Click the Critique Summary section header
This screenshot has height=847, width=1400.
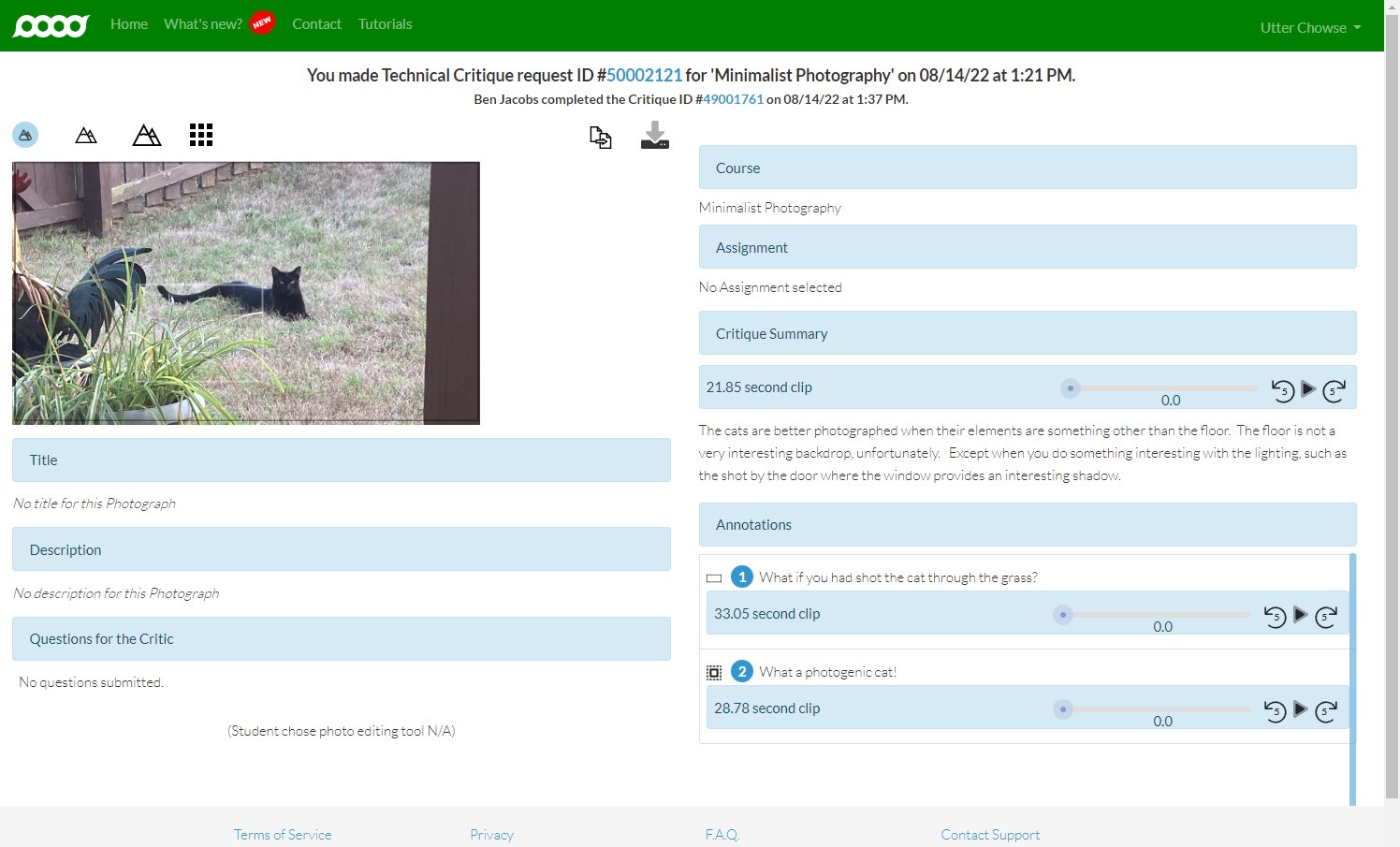[x=1028, y=333]
